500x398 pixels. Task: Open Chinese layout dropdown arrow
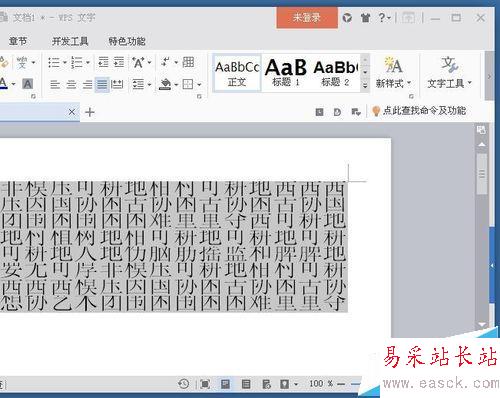coord(149,62)
